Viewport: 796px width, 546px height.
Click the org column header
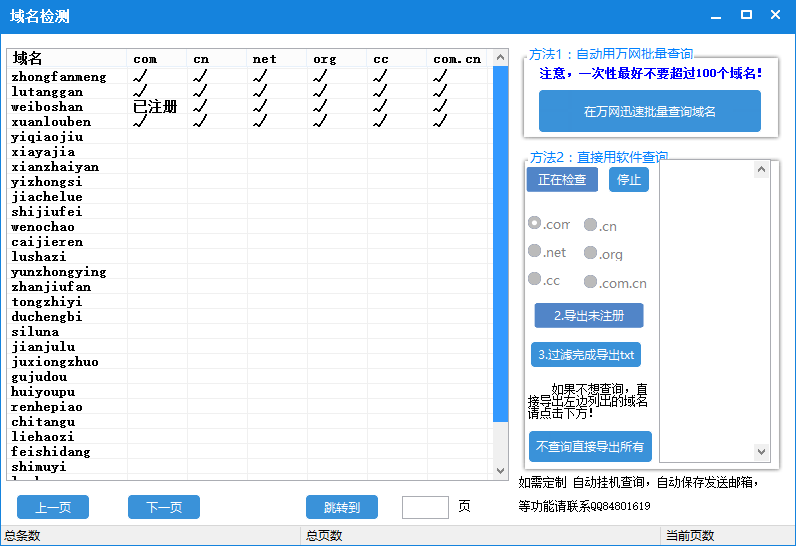(336, 58)
